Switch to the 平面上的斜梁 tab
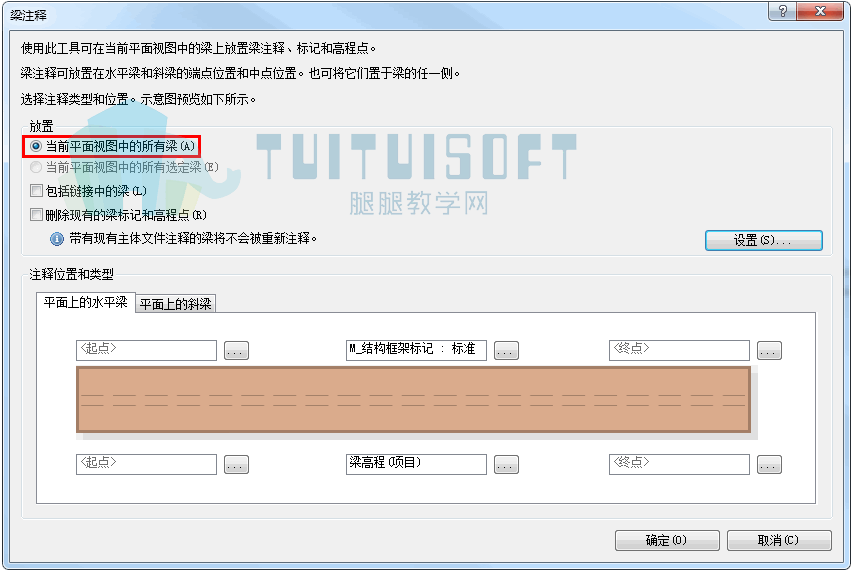Viewport: 851px width, 571px height. [x=175, y=304]
